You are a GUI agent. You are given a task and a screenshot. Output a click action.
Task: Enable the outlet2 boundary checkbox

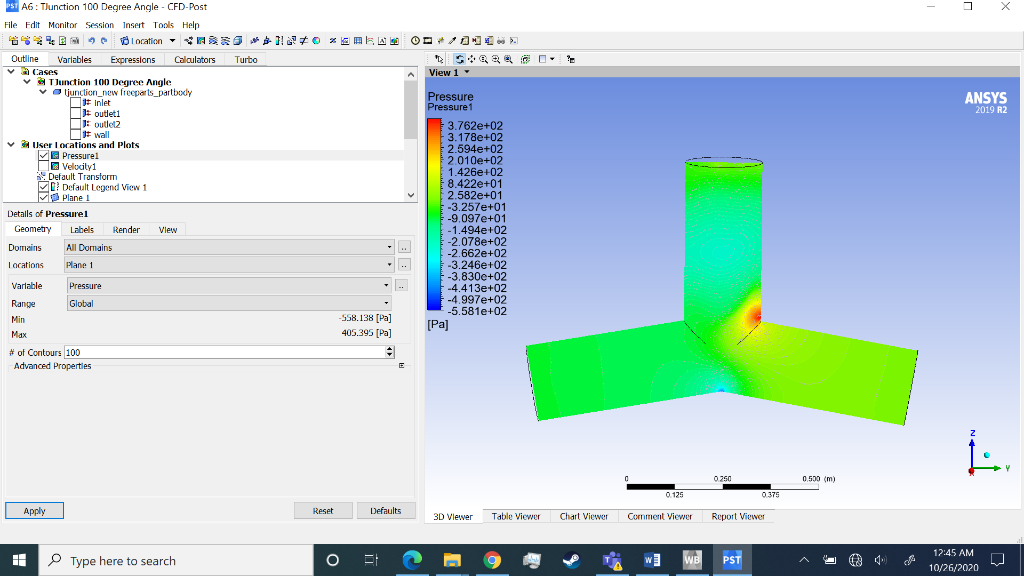76,123
